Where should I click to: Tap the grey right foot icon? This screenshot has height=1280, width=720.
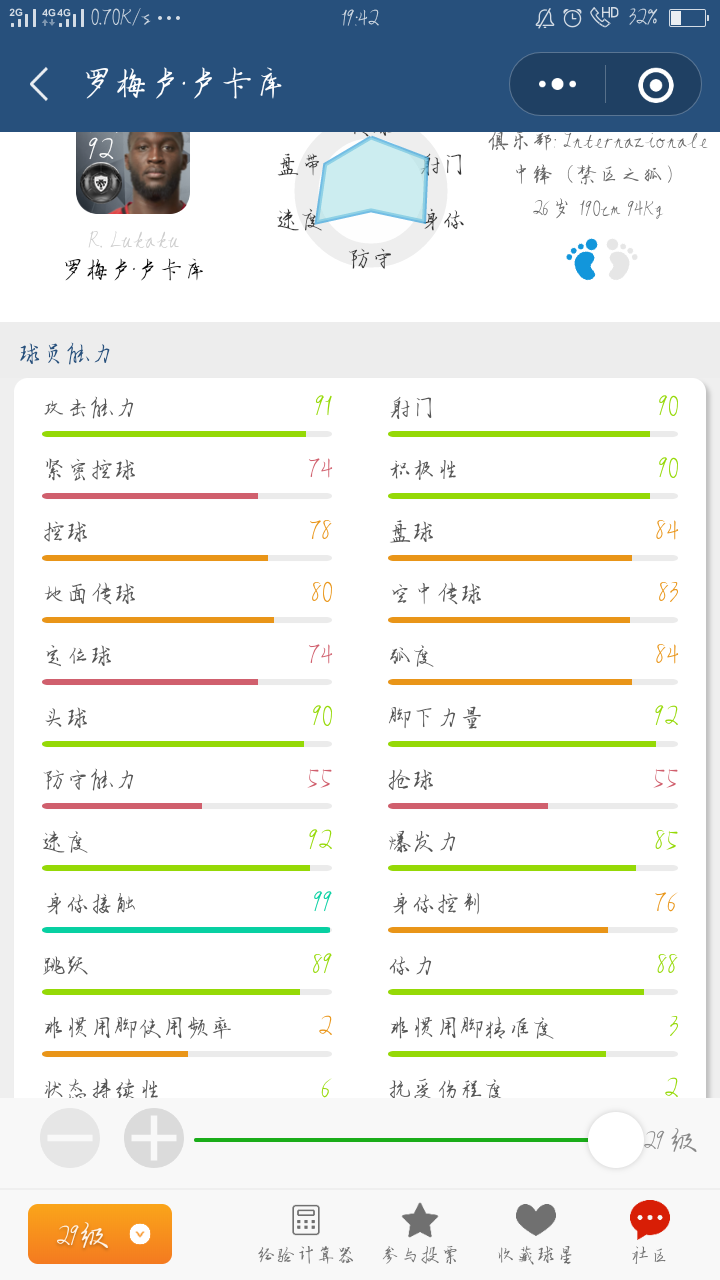coord(620,259)
